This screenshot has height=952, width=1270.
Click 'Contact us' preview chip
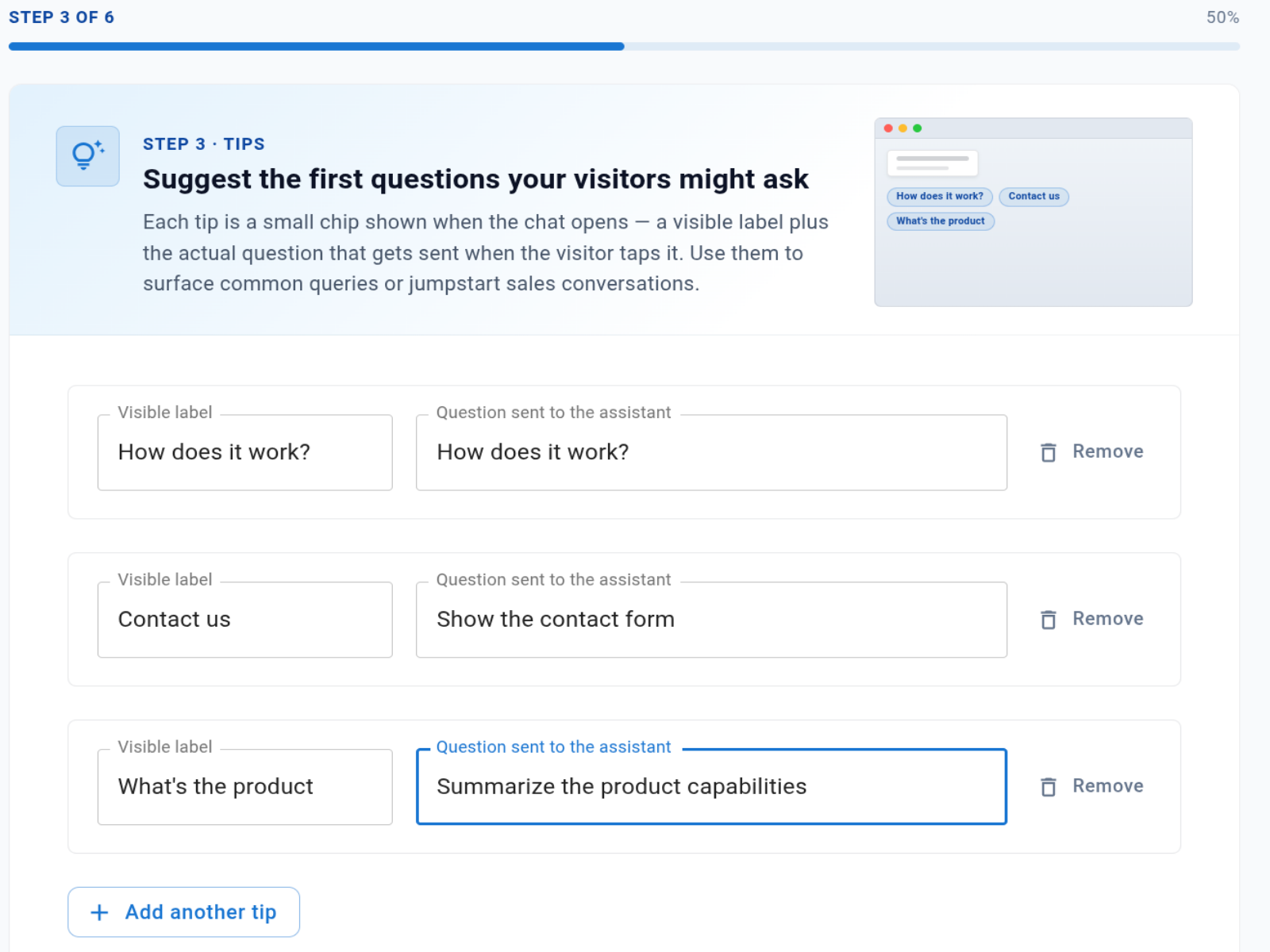coord(1033,196)
